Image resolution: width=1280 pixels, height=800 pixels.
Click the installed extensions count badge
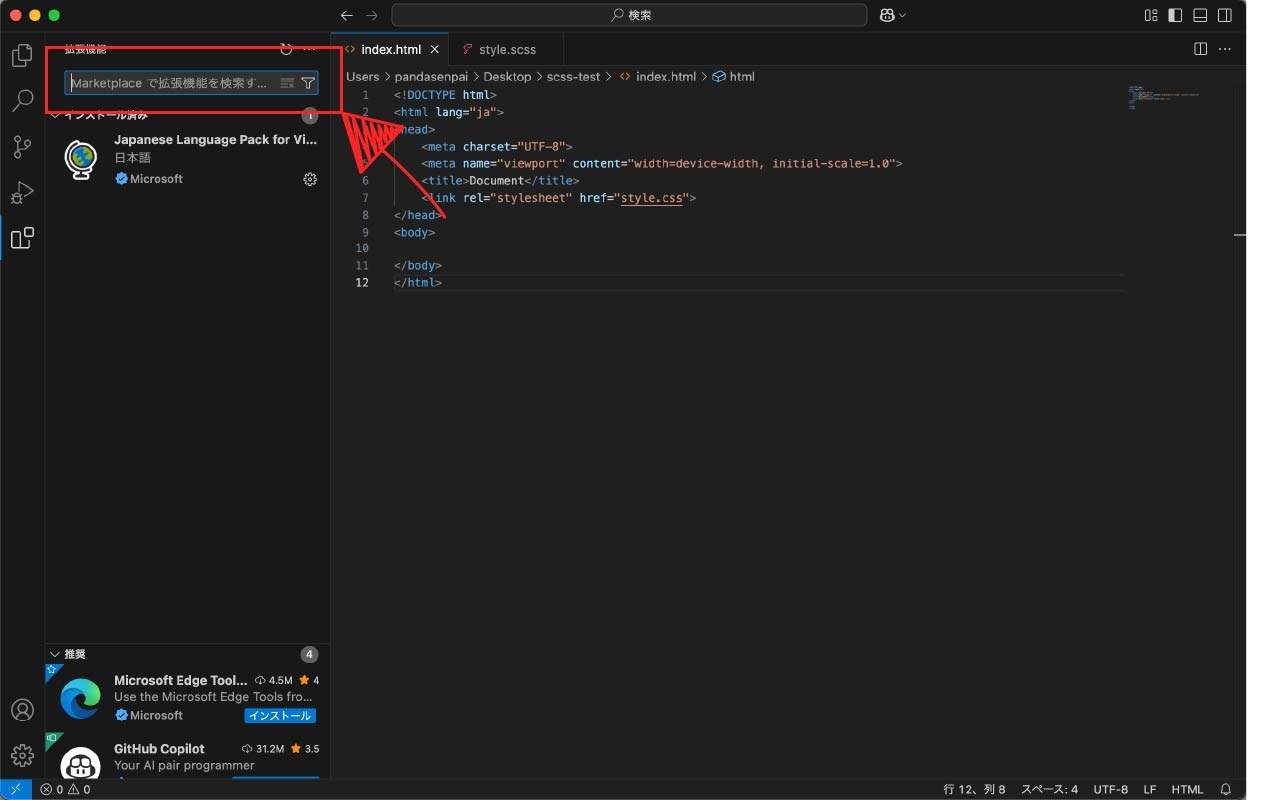pyautogui.click(x=310, y=115)
